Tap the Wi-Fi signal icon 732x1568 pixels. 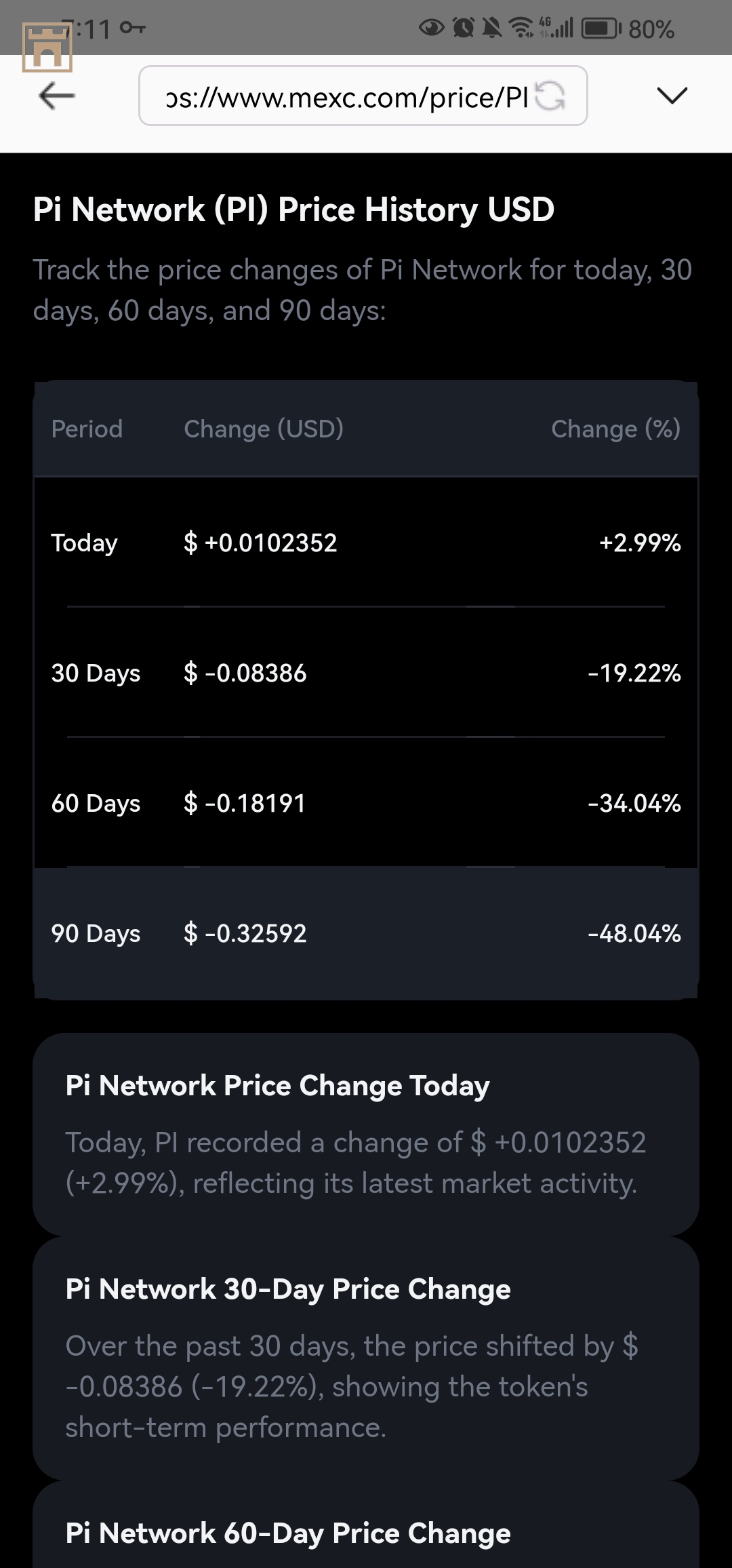coord(521,28)
